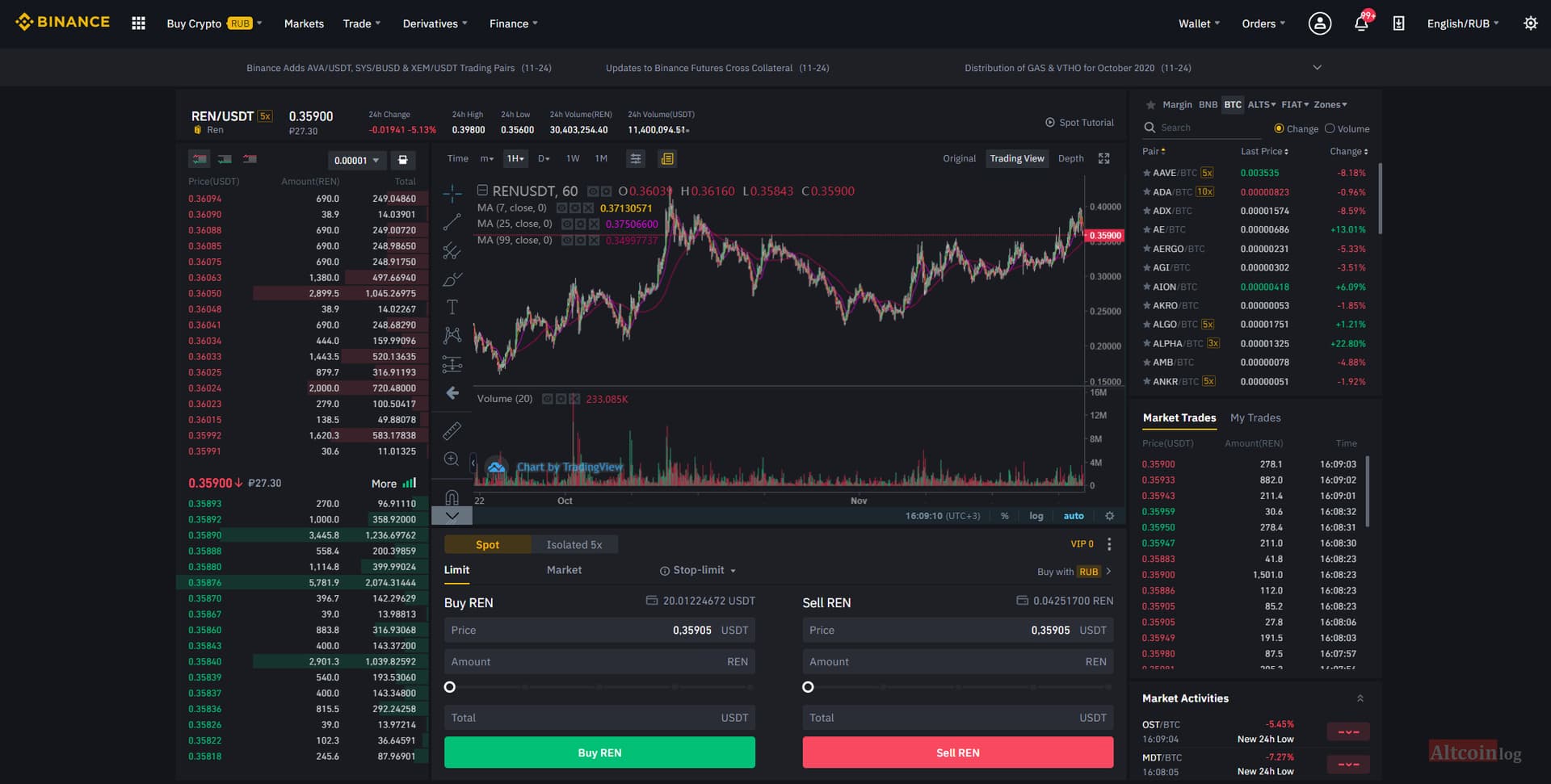The image size is (1551, 784).
Task: Select the trend line drawing tool
Action: tap(452, 222)
